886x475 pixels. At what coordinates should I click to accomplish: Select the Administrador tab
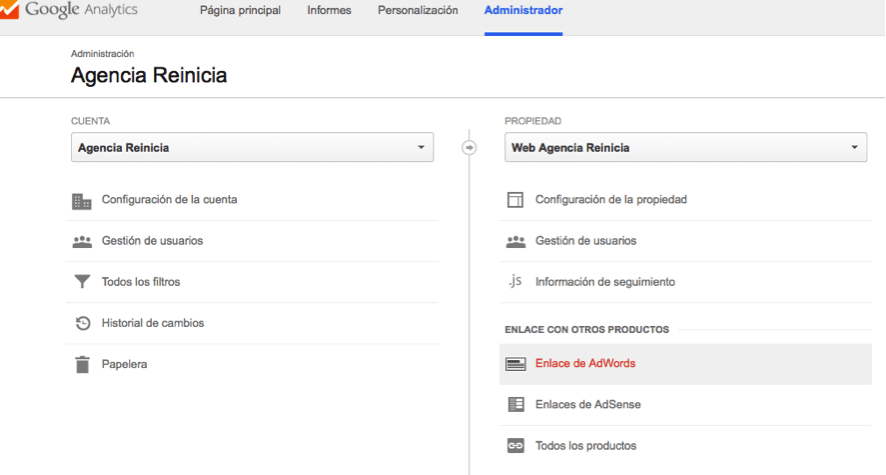[523, 10]
